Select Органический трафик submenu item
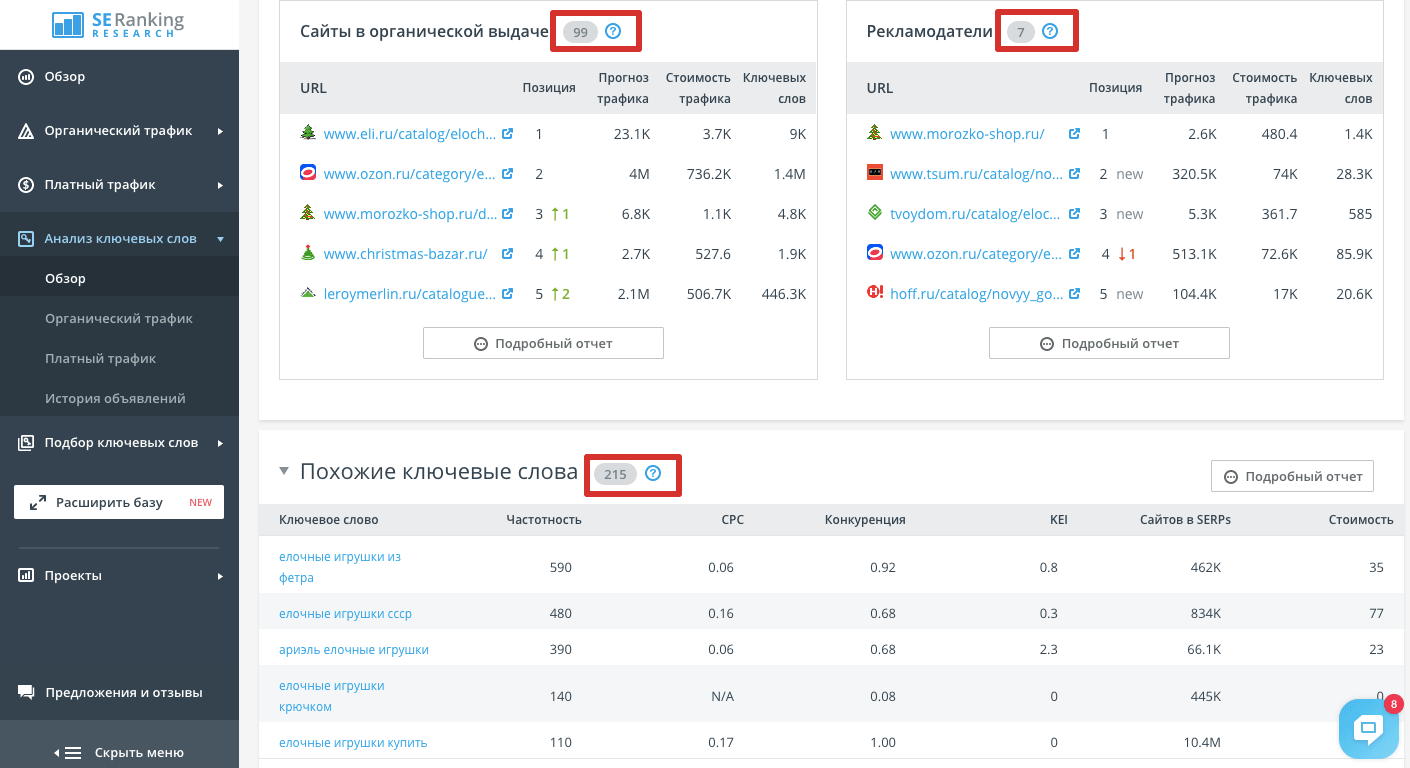This screenshot has height=768, width=1410. click(119, 318)
